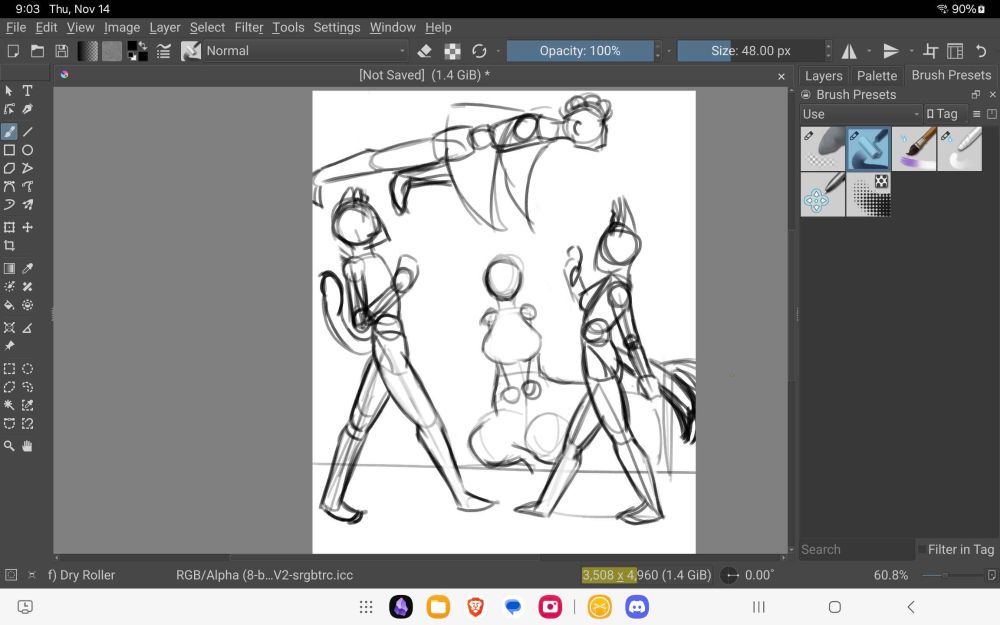Screen dimensions: 1000x625
Task: Click the brush preset Search field
Action: pos(855,549)
